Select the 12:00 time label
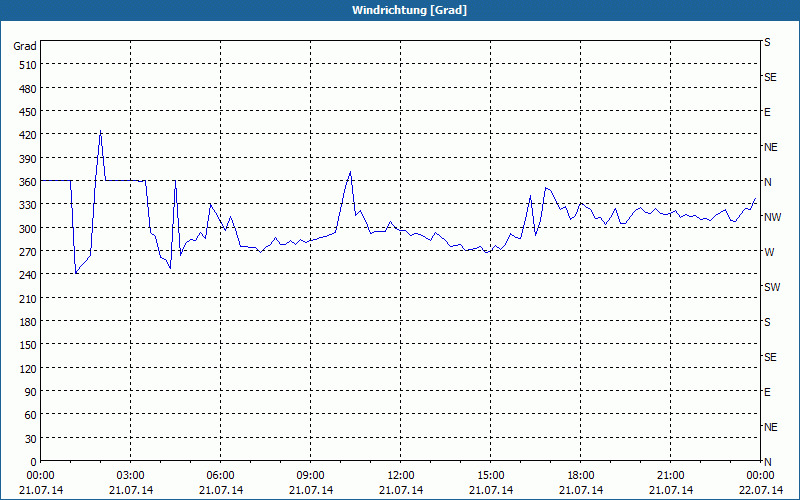800x500 pixels. point(401,476)
